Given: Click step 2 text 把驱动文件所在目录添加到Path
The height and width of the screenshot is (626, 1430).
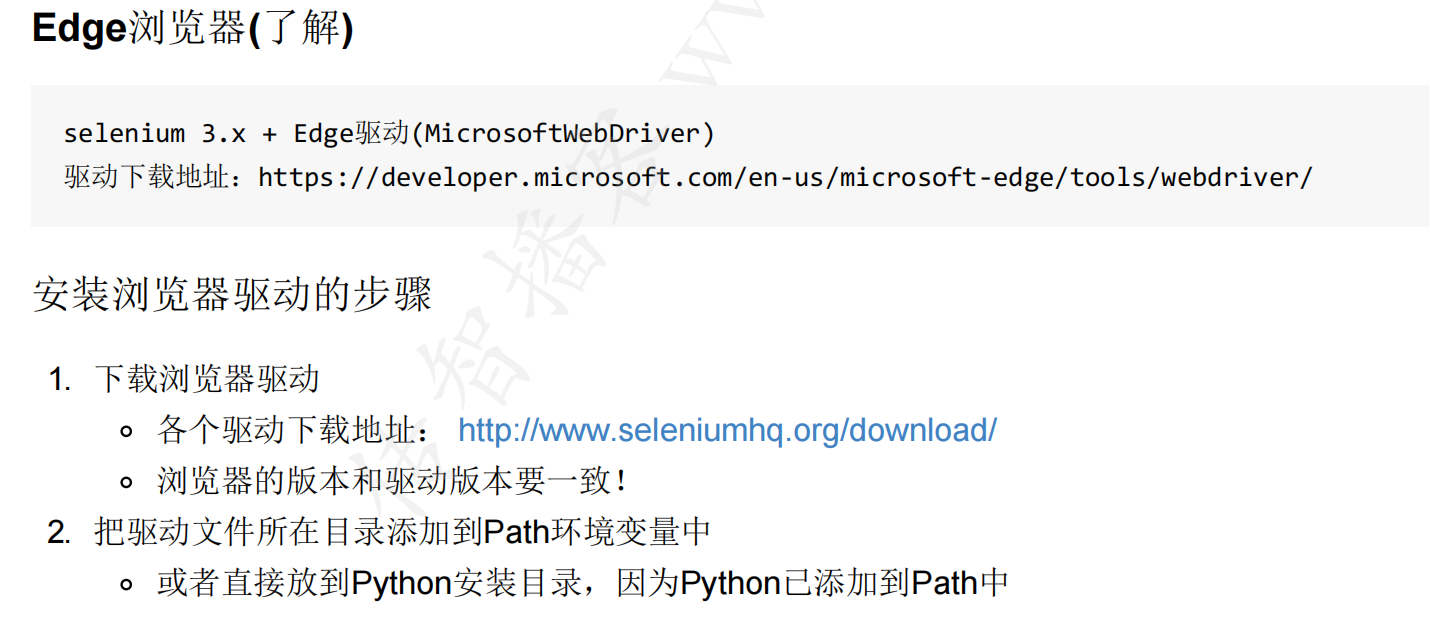Looking at the screenshot, I should pyautogui.click(x=290, y=532).
